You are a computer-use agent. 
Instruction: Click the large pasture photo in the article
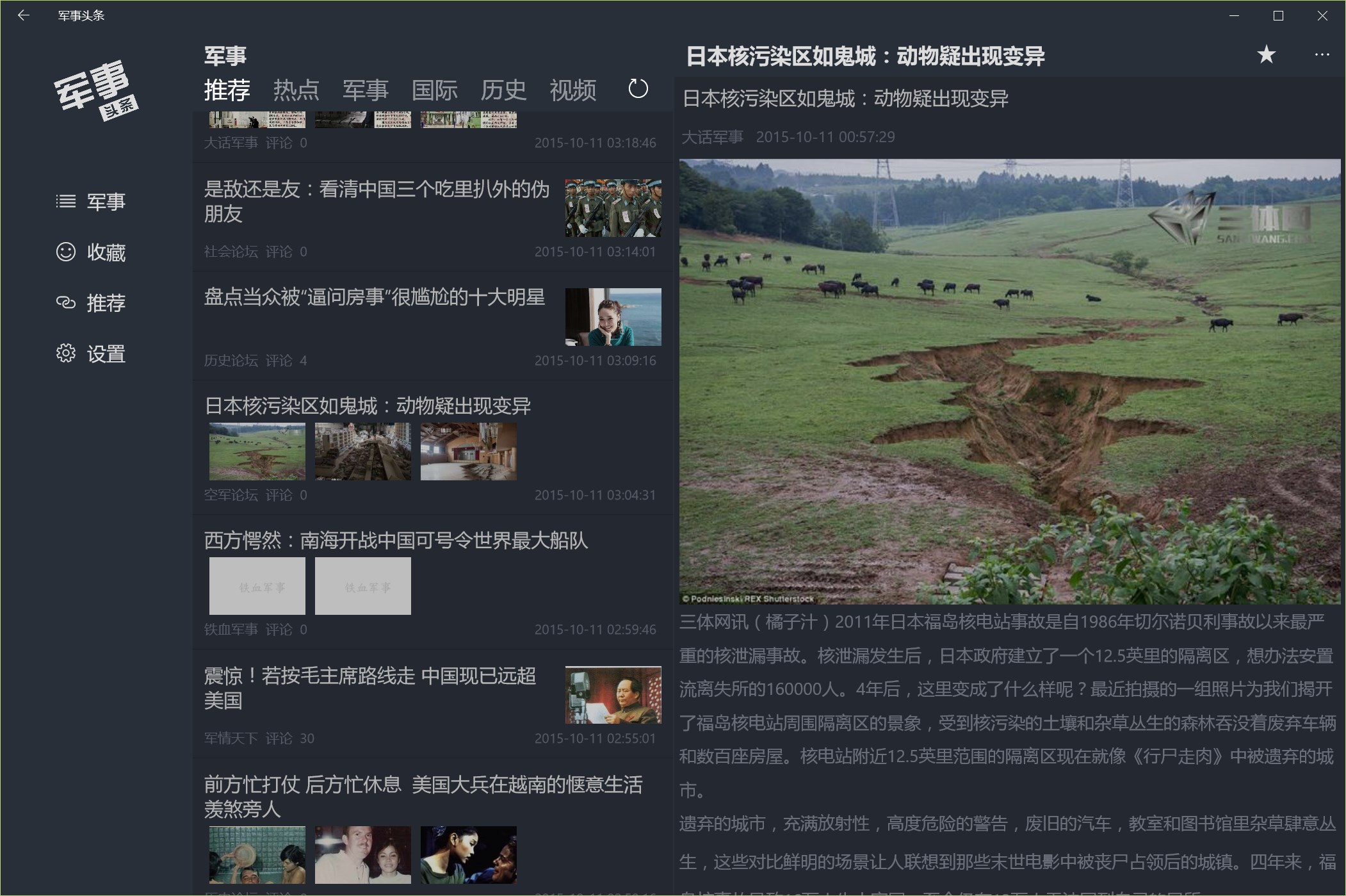coord(1009,381)
